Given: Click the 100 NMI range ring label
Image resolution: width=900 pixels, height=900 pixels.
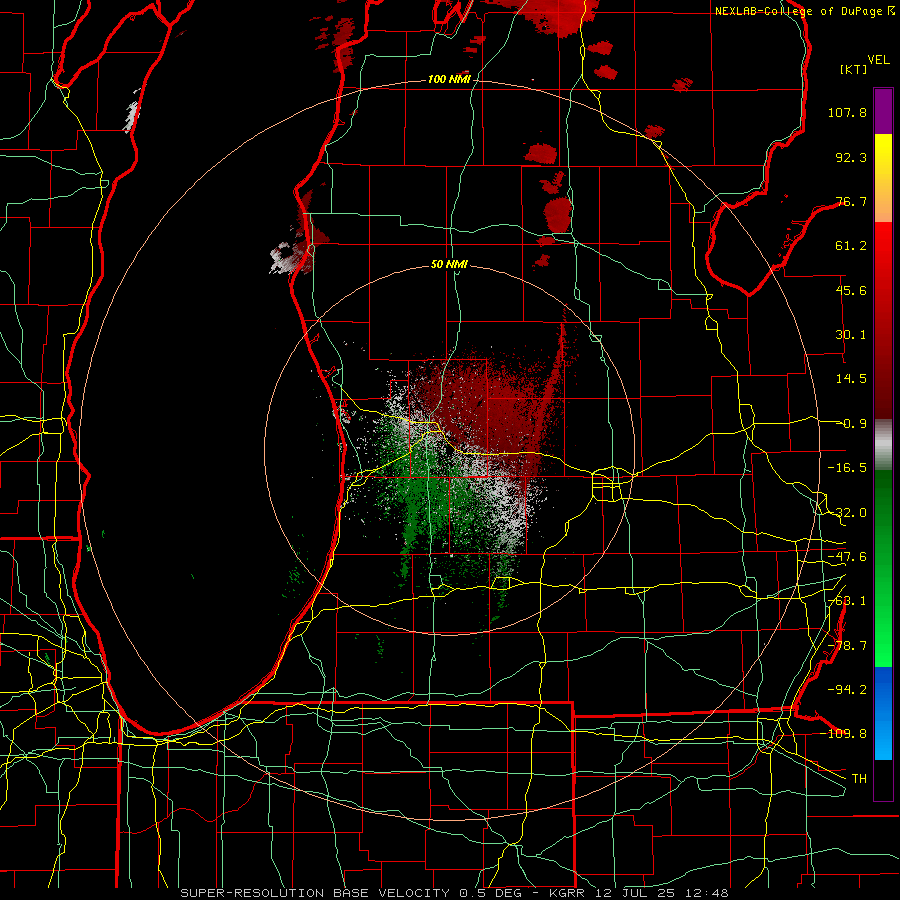Looking at the screenshot, I should [449, 79].
